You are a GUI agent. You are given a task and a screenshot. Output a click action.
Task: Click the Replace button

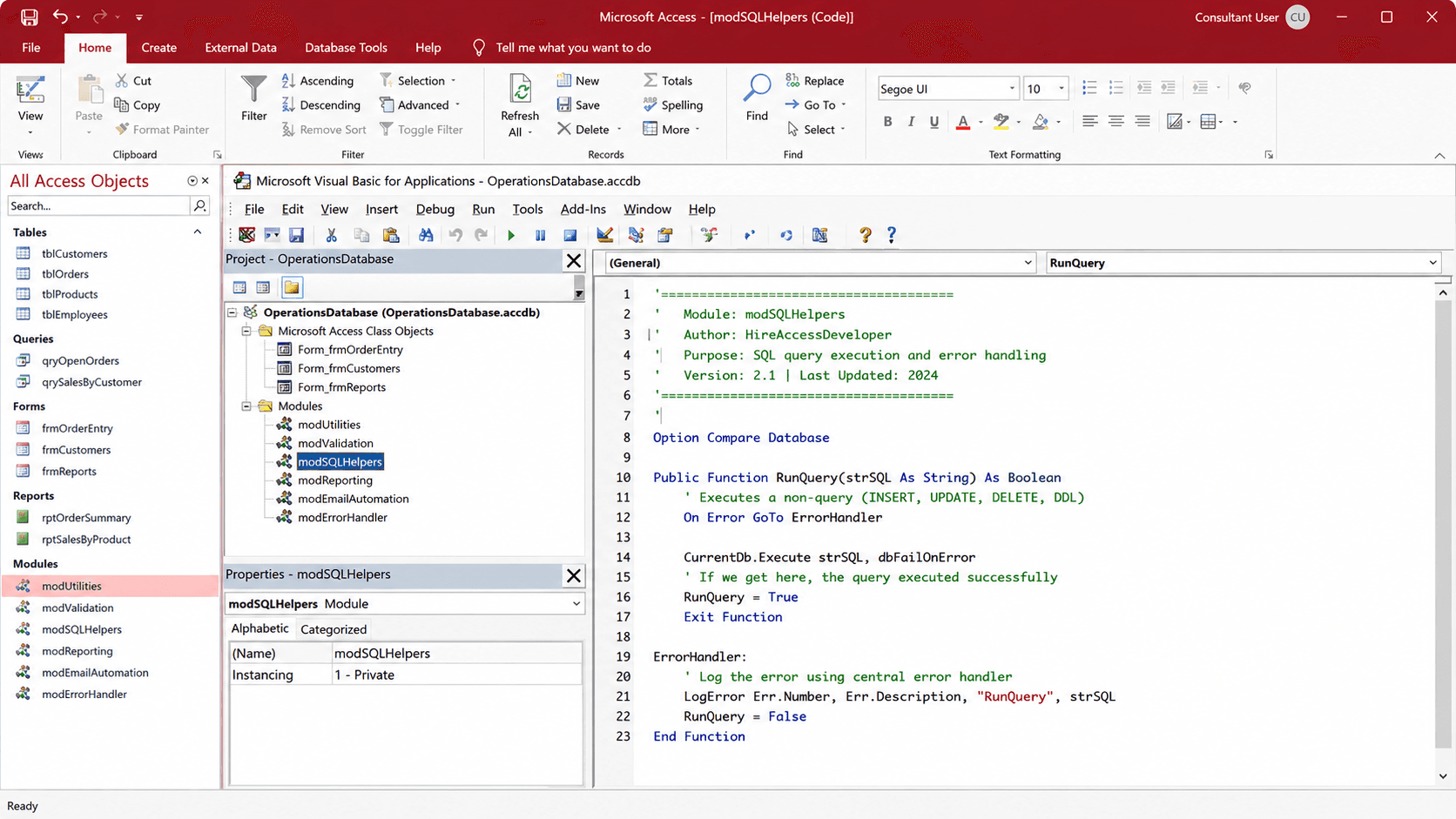point(815,81)
